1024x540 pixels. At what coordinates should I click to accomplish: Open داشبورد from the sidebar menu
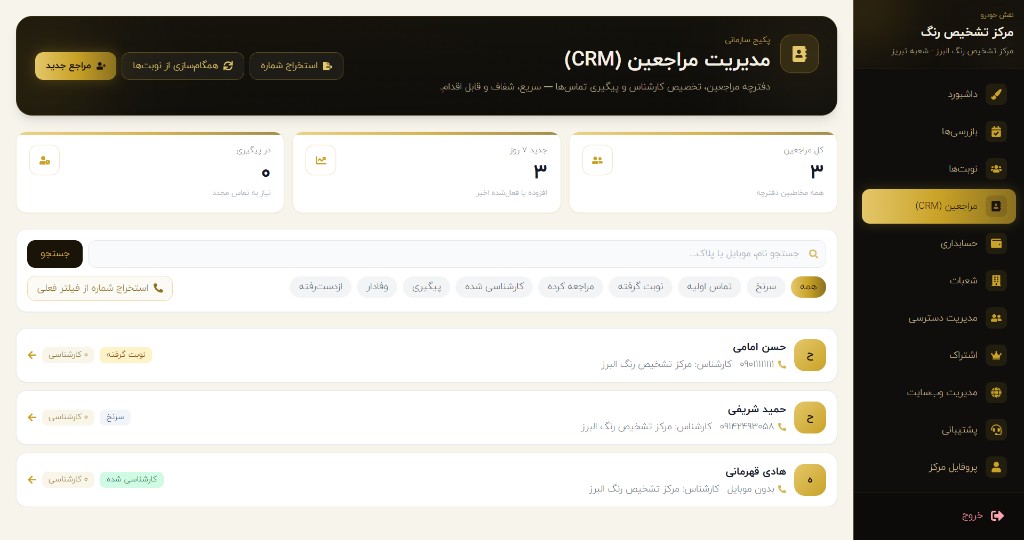[938, 94]
